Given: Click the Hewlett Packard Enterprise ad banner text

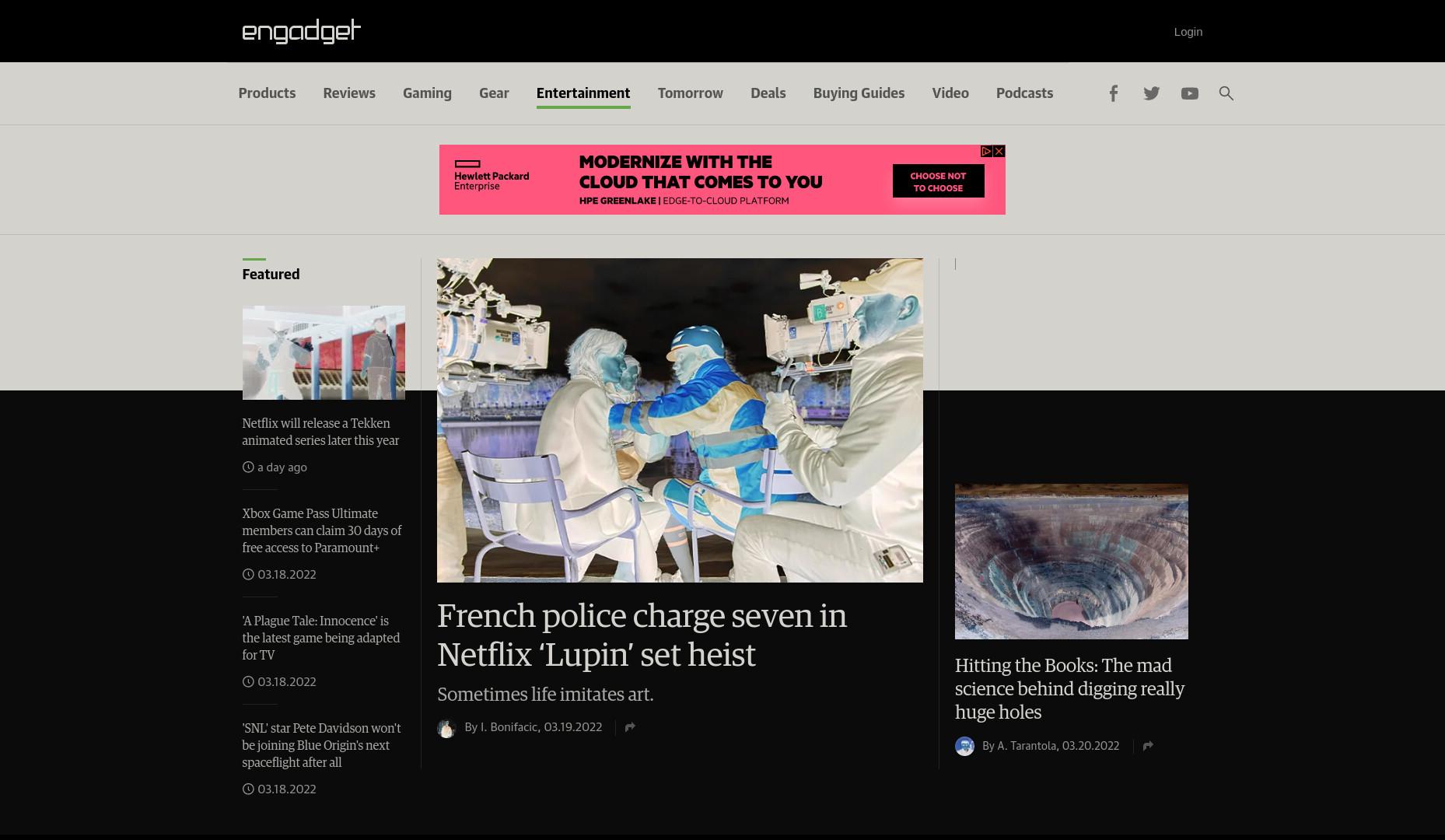Looking at the screenshot, I should click(492, 180).
